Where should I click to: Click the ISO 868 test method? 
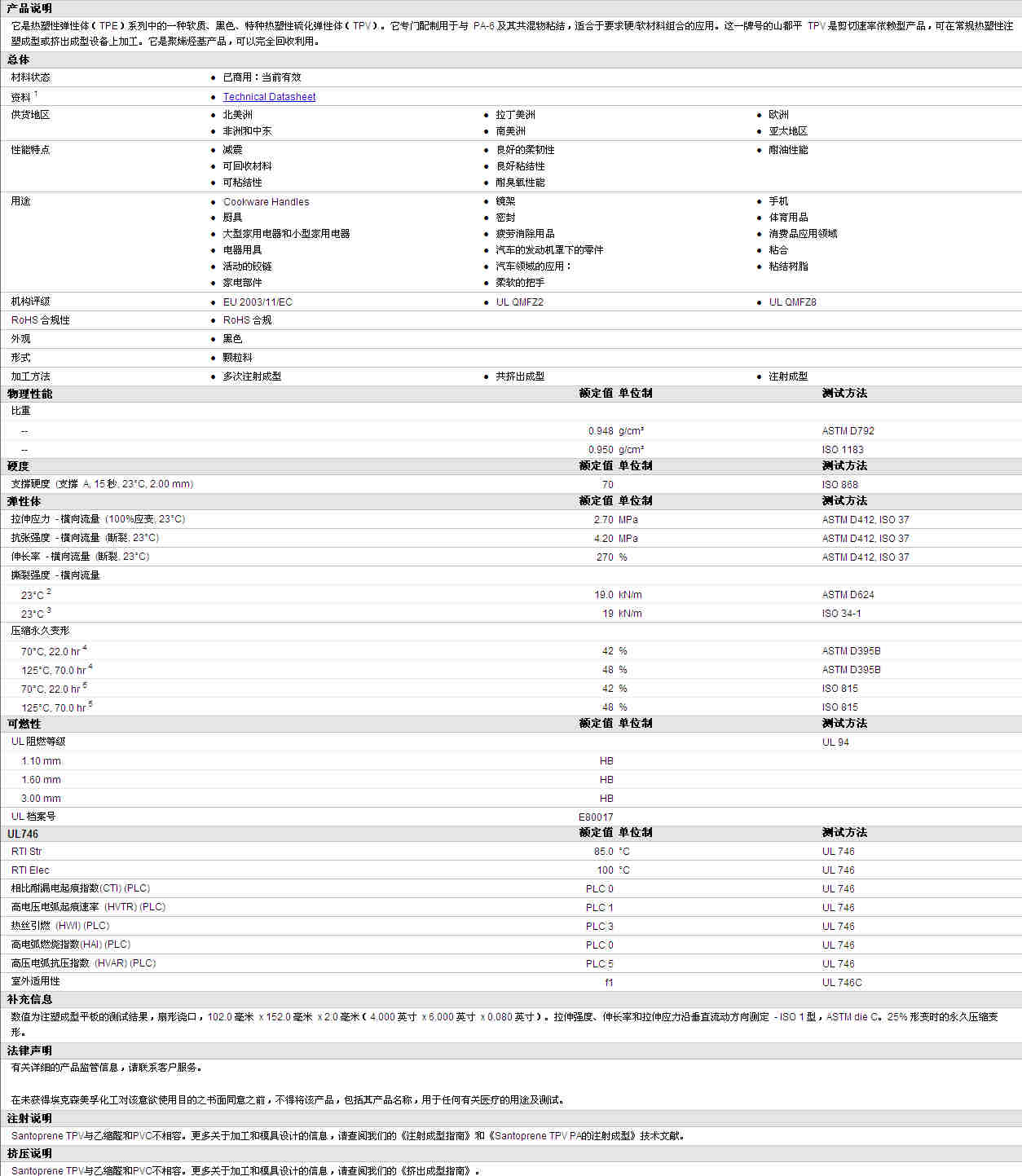tap(840, 485)
